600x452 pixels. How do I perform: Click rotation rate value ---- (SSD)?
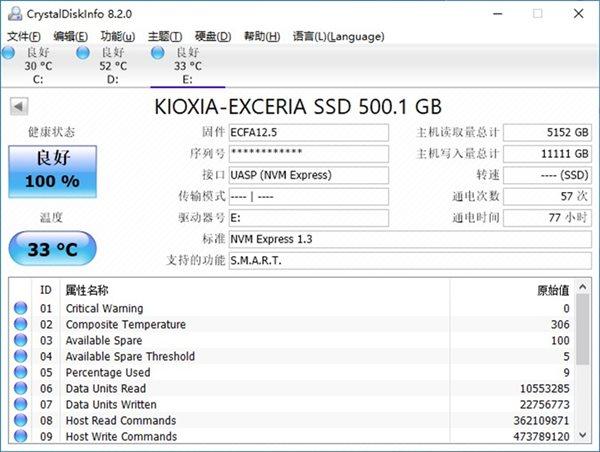tap(547, 175)
